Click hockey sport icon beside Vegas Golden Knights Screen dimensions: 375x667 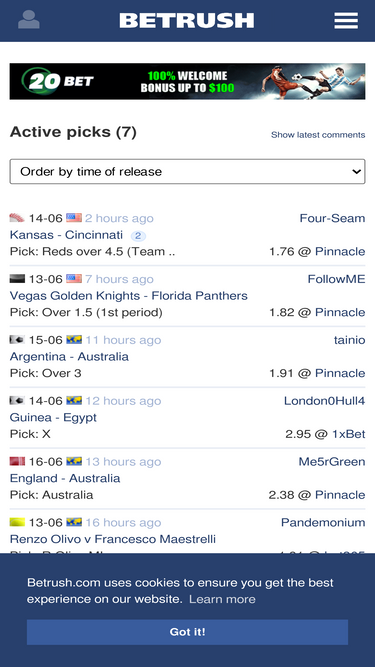click(x=17, y=279)
